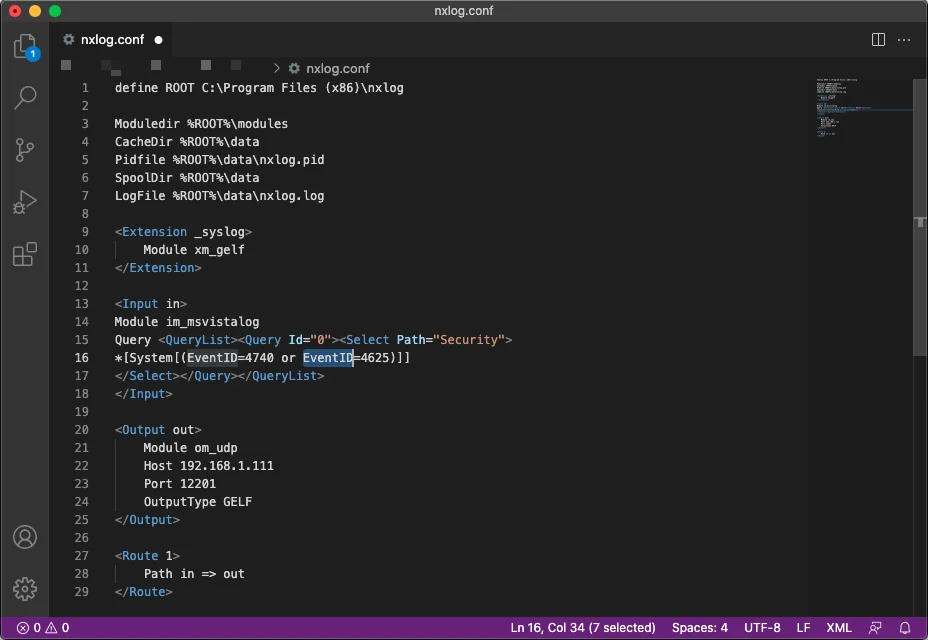
Task: Change end of line sequence LF
Action: (x=803, y=628)
